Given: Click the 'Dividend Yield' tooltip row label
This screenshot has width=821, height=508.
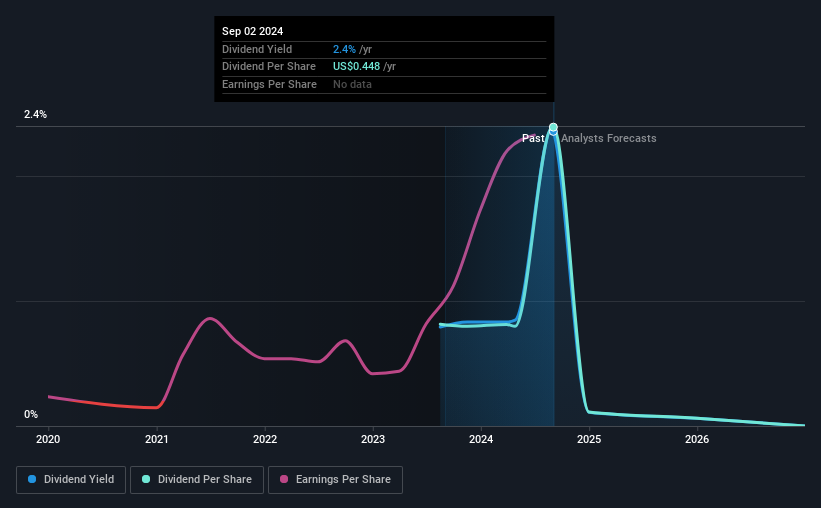Looking at the screenshot, I should (257, 49).
